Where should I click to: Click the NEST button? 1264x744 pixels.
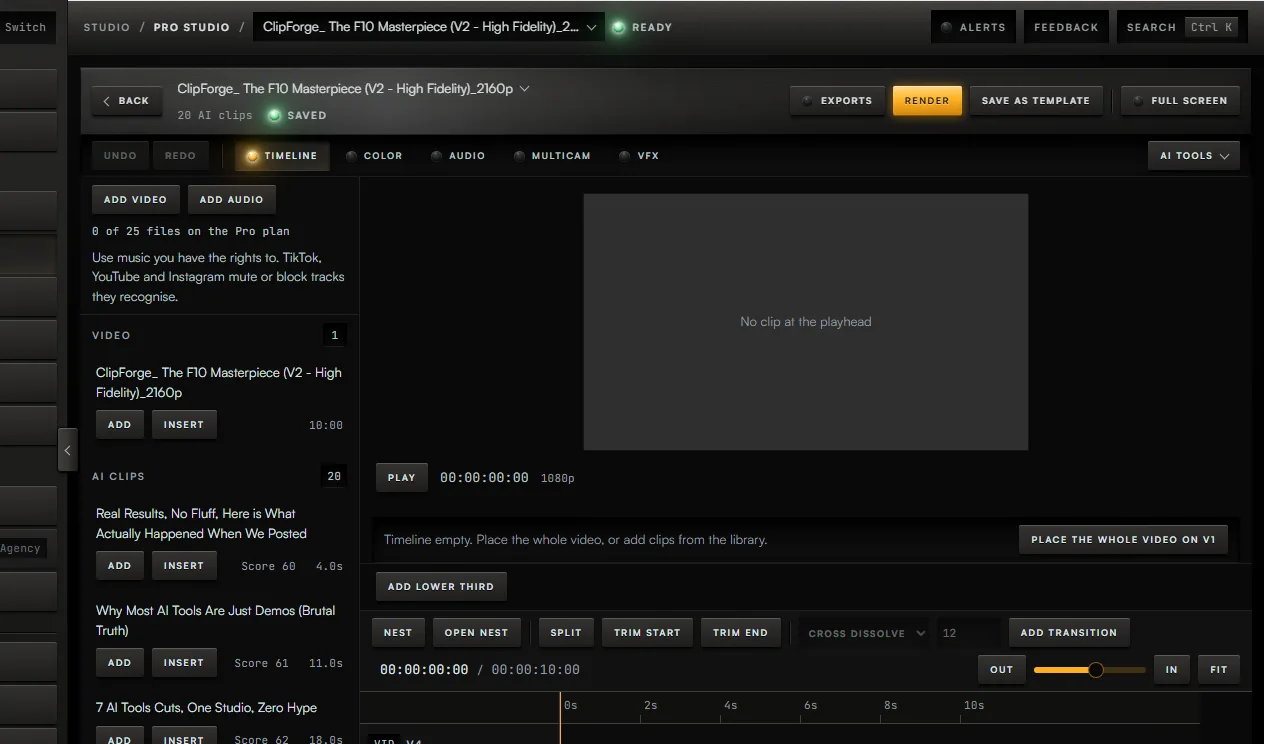[x=398, y=633]
